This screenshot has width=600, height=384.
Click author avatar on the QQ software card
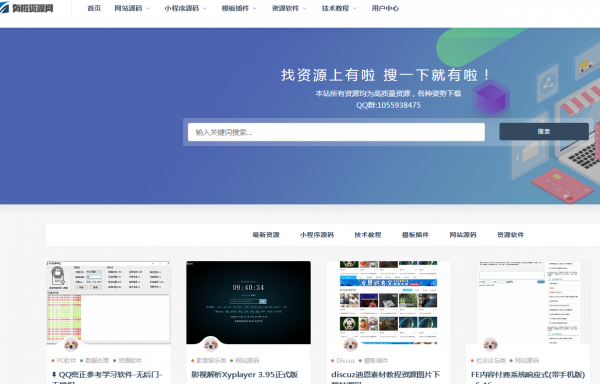[x=71, y=345]
